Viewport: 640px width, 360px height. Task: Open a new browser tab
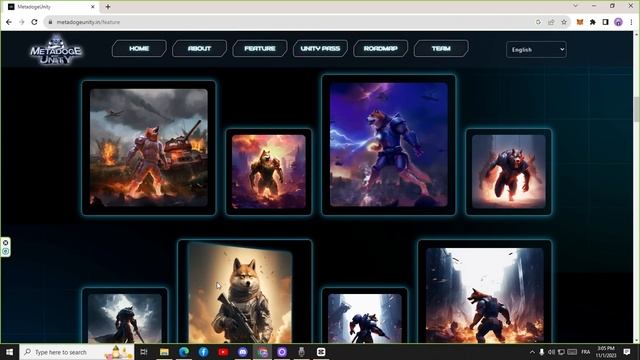point(108,7)
